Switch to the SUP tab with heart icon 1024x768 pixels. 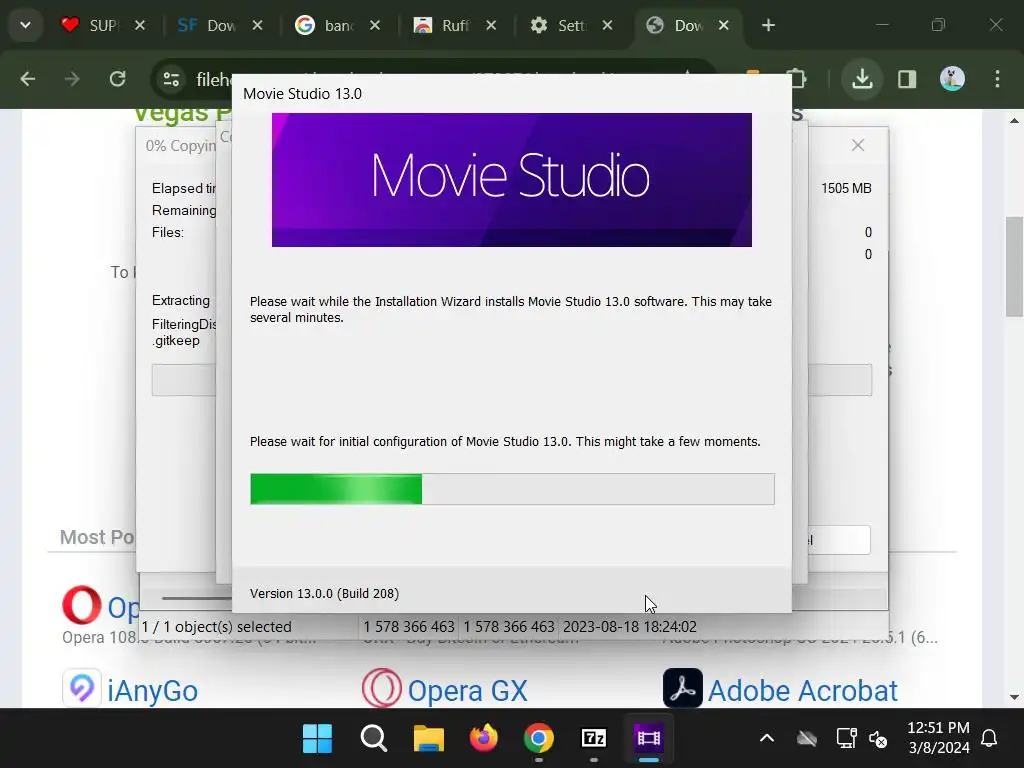click(89, 25)
